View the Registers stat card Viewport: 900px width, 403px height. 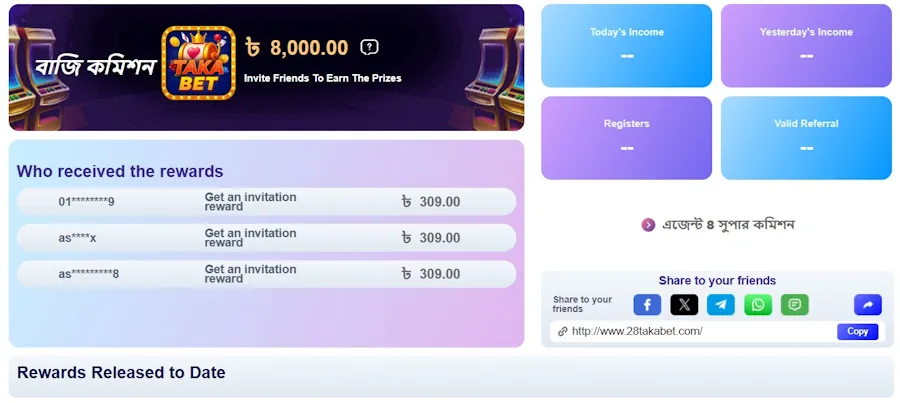tap(627, 137)
